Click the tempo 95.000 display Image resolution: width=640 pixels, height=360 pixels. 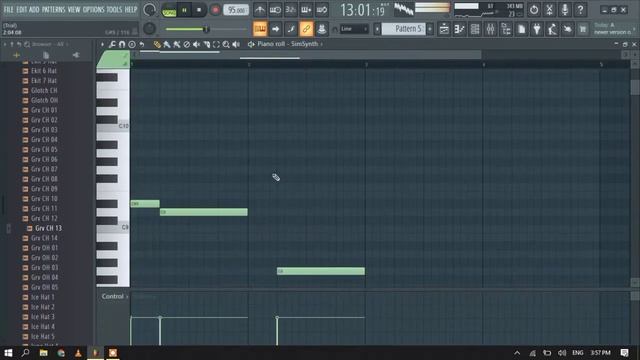point(236,10)
